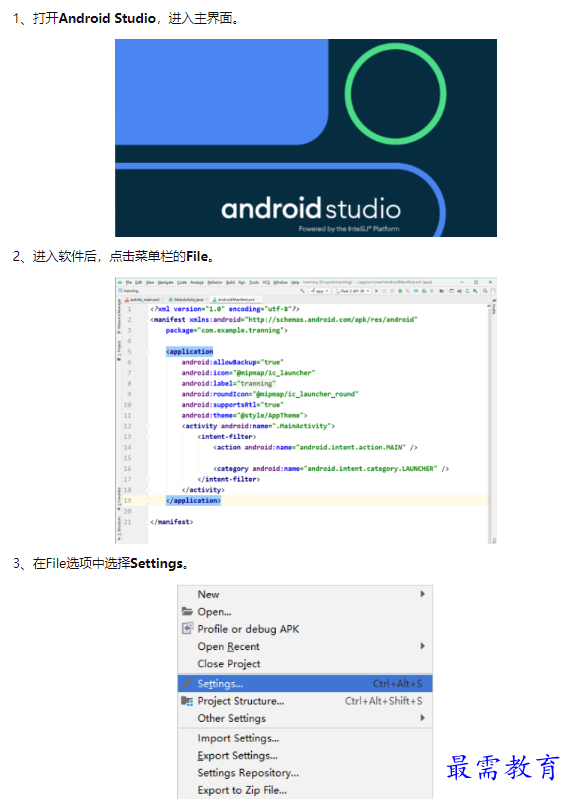Click Export Settings... entry
This screenshot has width=568, height=799.
tap(305, 755)
